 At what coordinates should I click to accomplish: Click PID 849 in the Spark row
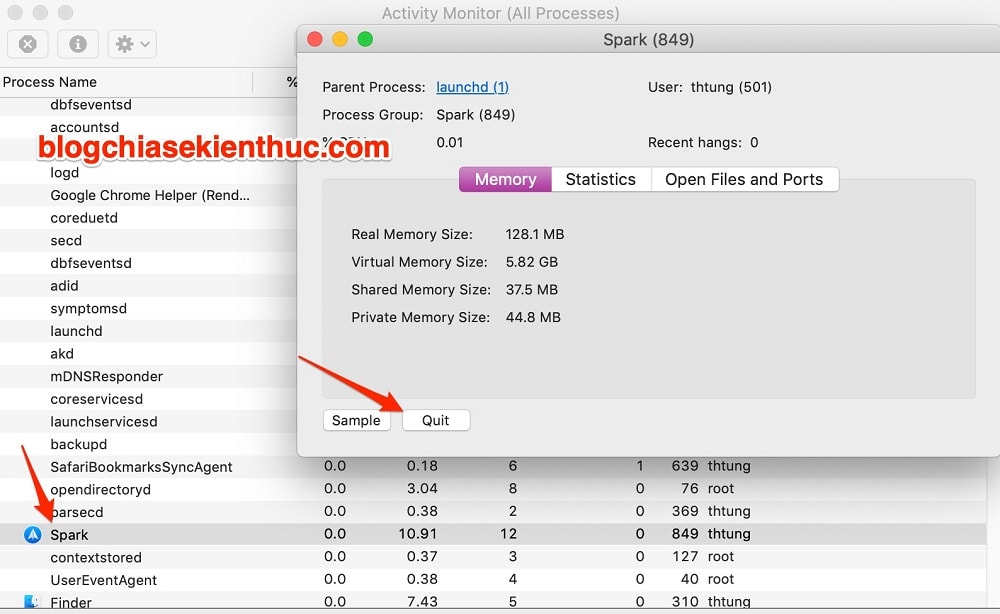tap(685, 534)
